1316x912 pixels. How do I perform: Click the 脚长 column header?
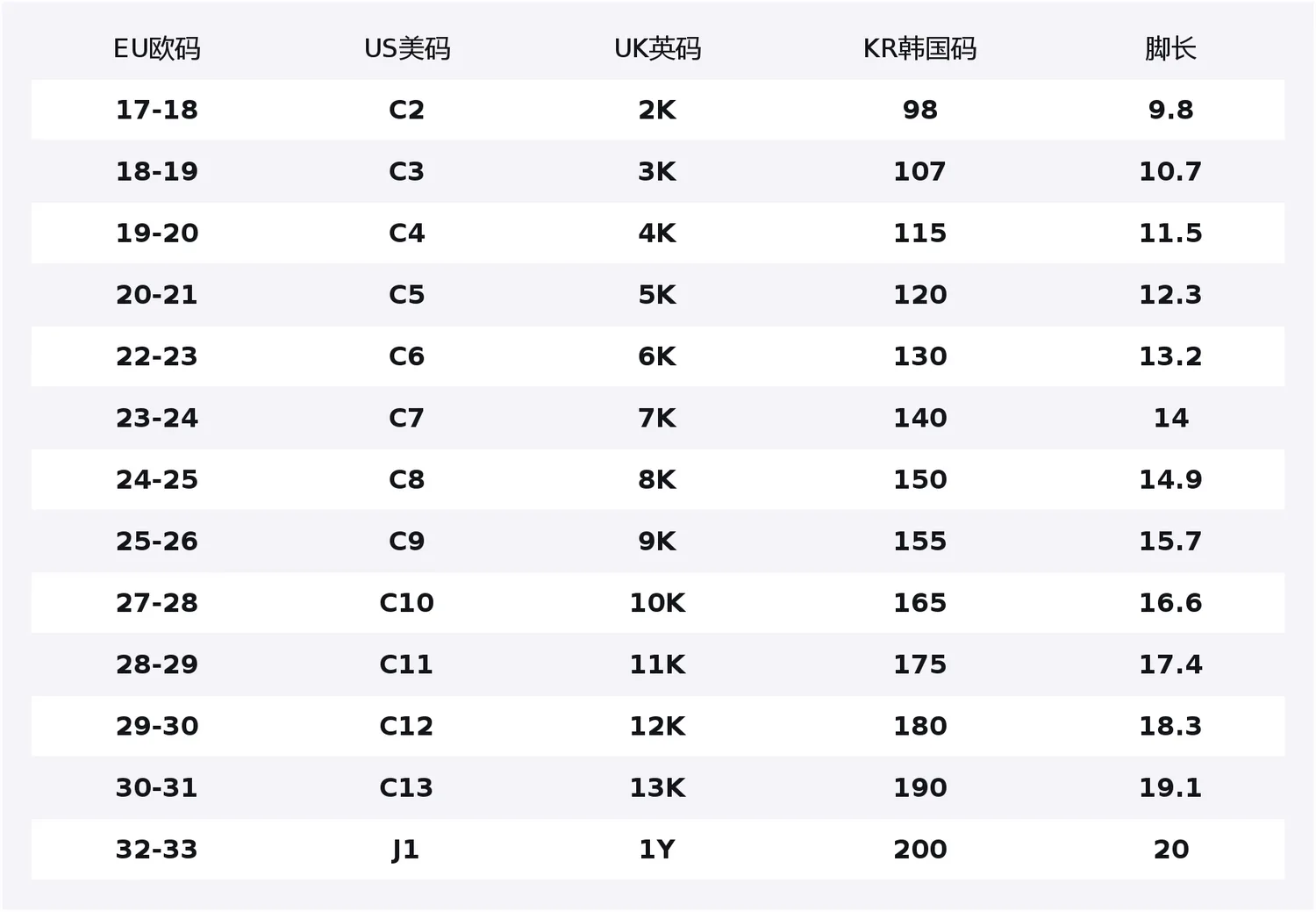click(x=1170, y=48)
